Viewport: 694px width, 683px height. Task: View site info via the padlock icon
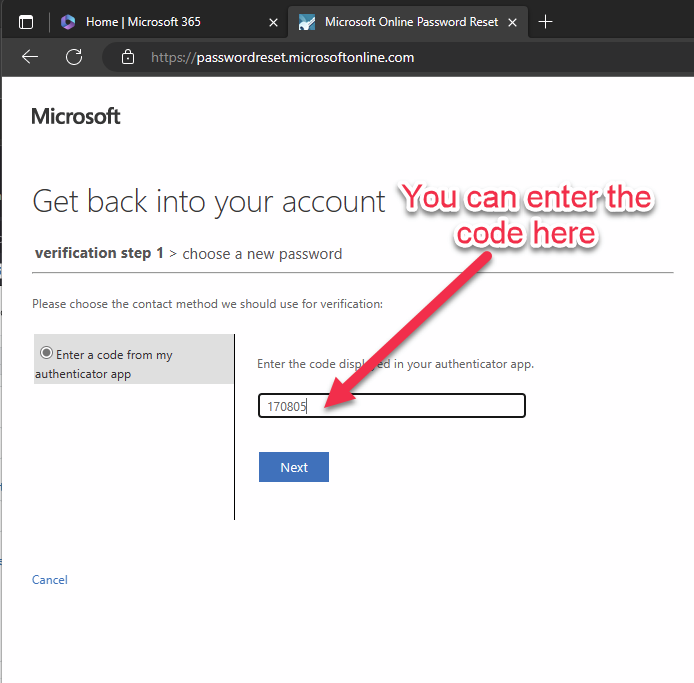click(128, 57)
